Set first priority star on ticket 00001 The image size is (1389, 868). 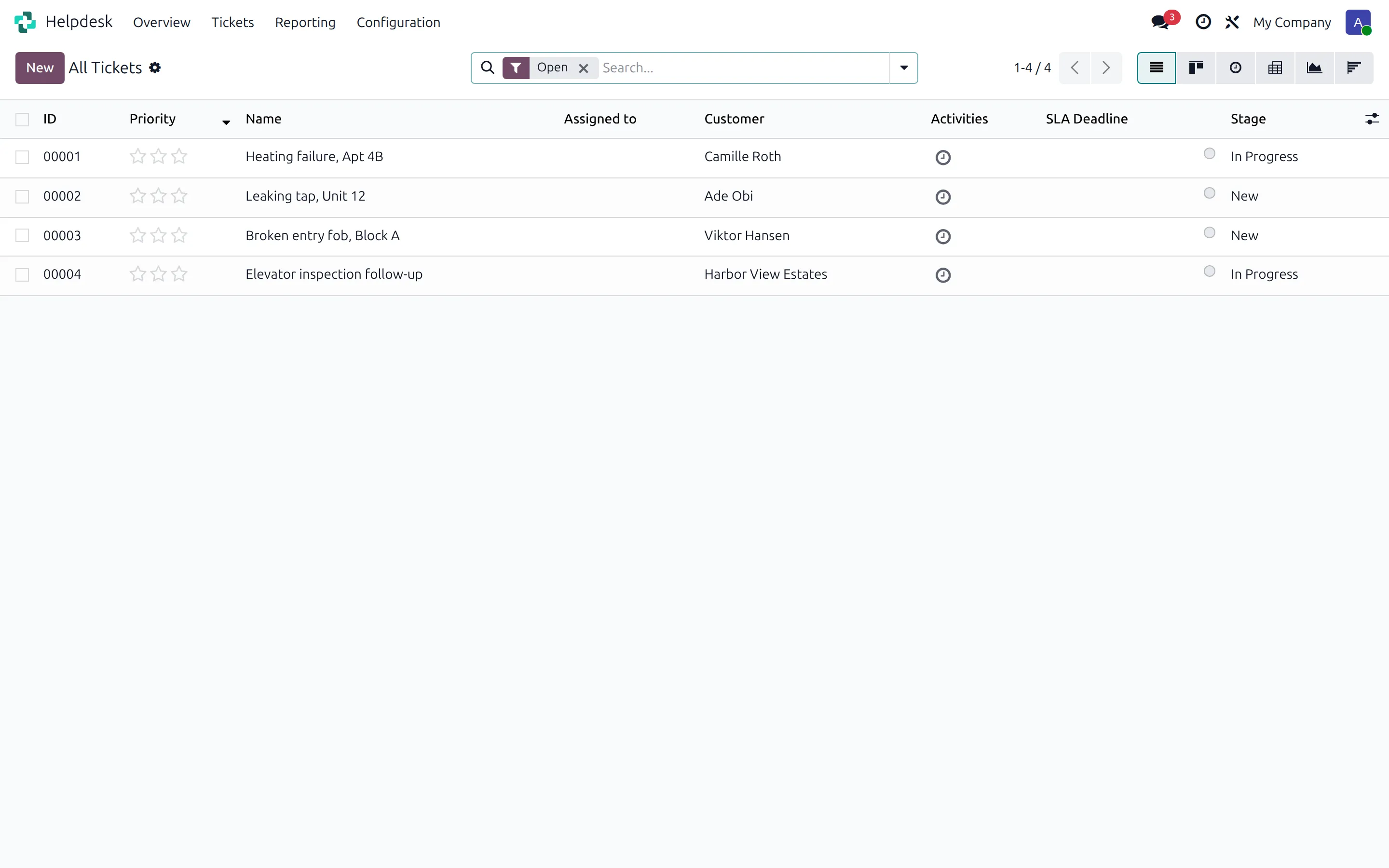138,156
